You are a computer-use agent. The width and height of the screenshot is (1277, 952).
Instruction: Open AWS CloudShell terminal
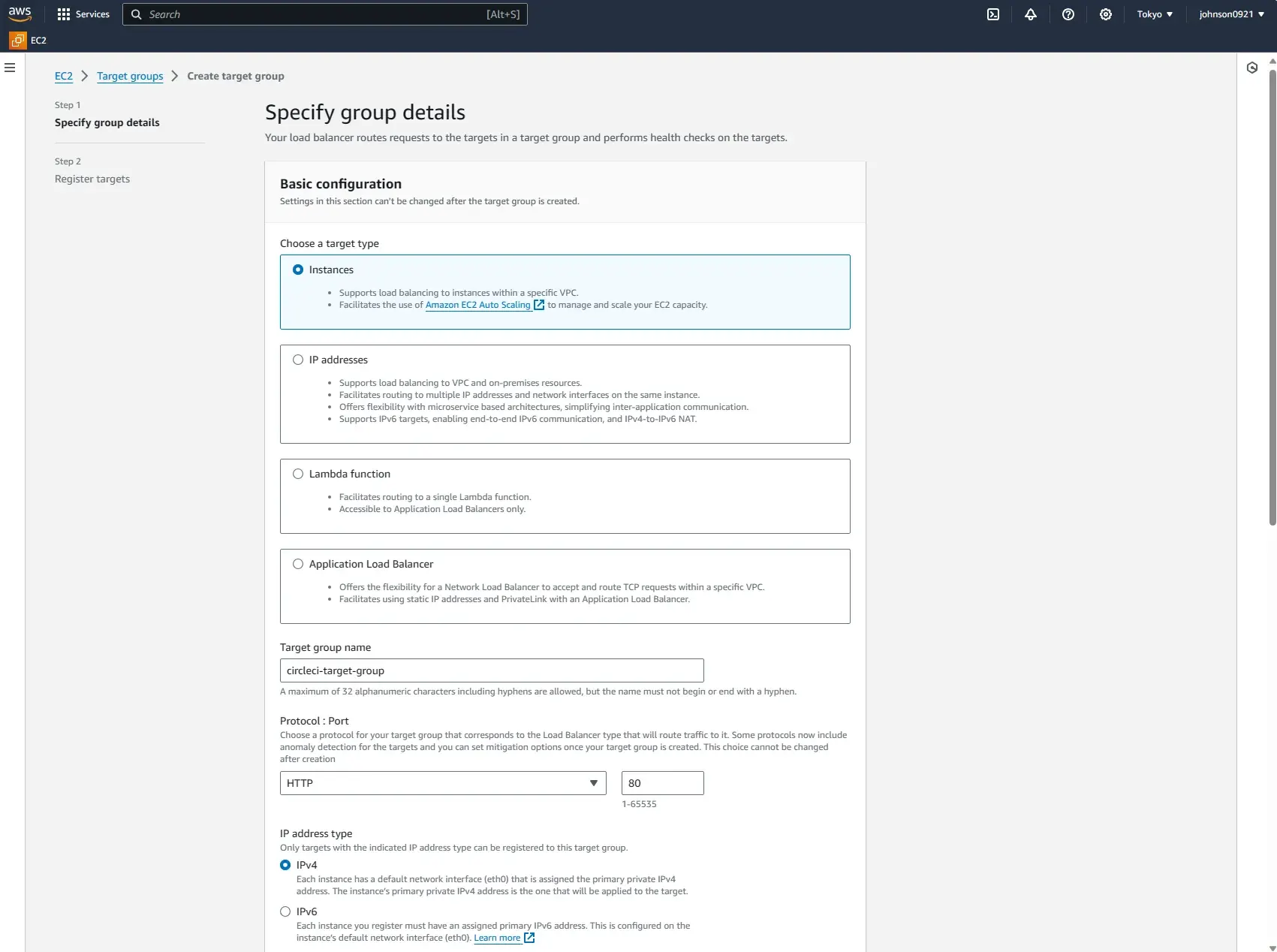(x=993, y=14)
